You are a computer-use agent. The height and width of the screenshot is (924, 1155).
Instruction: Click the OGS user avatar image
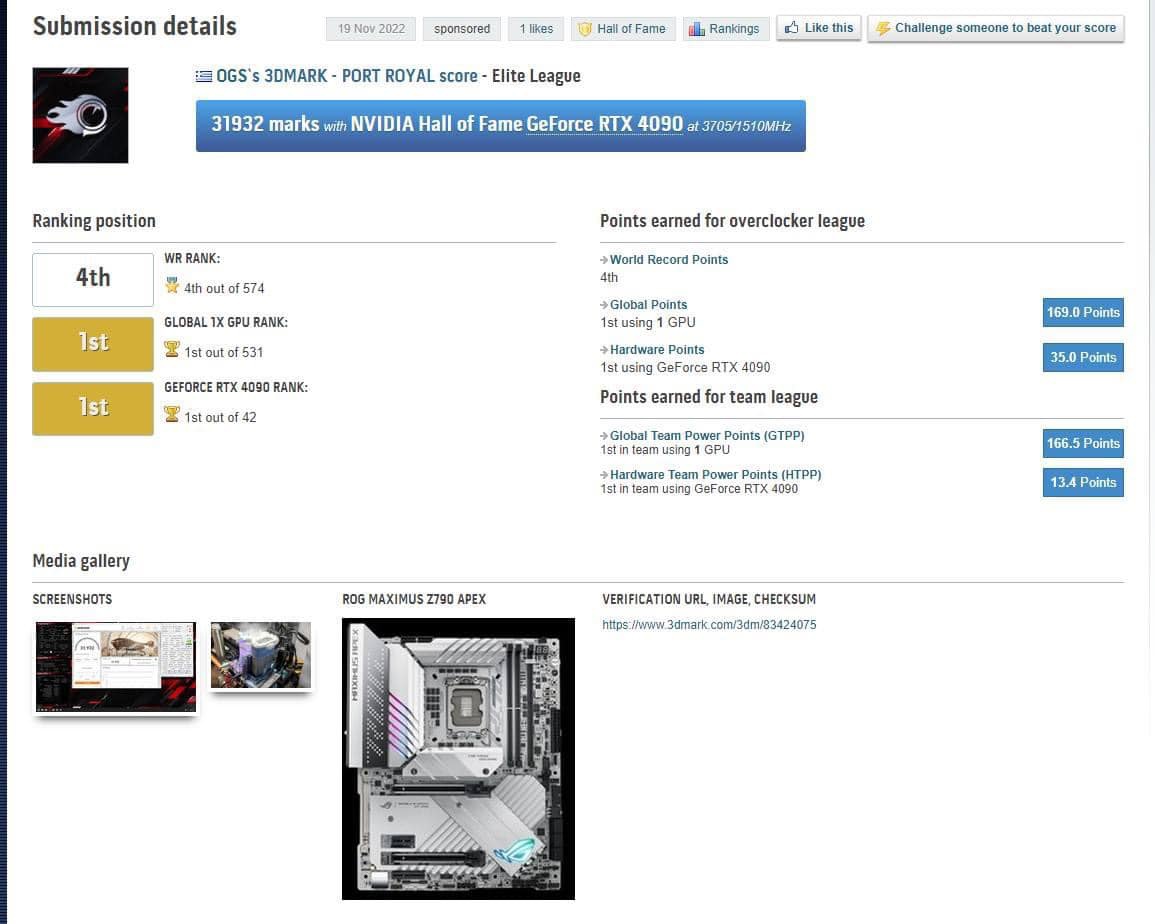pos(80,115)
